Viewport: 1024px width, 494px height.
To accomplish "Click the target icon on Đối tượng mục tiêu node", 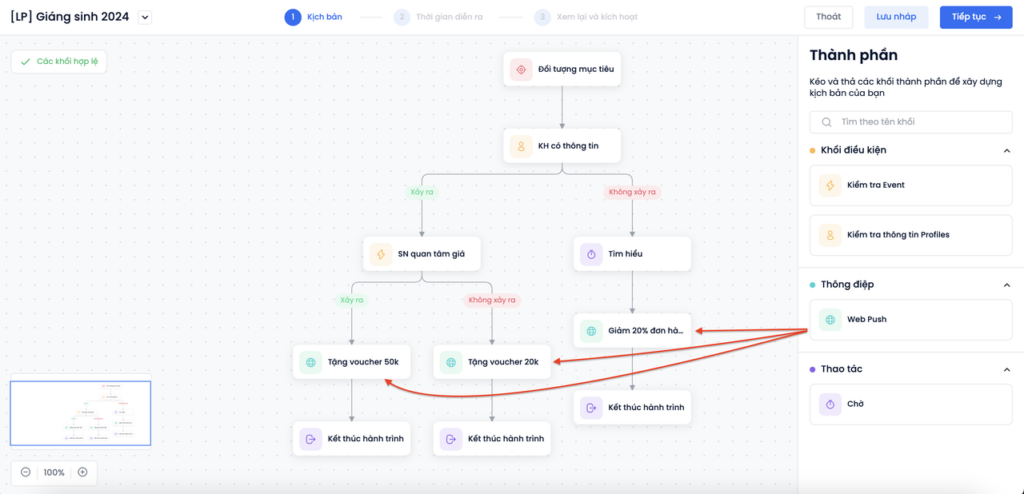I will tap(521, 69).
